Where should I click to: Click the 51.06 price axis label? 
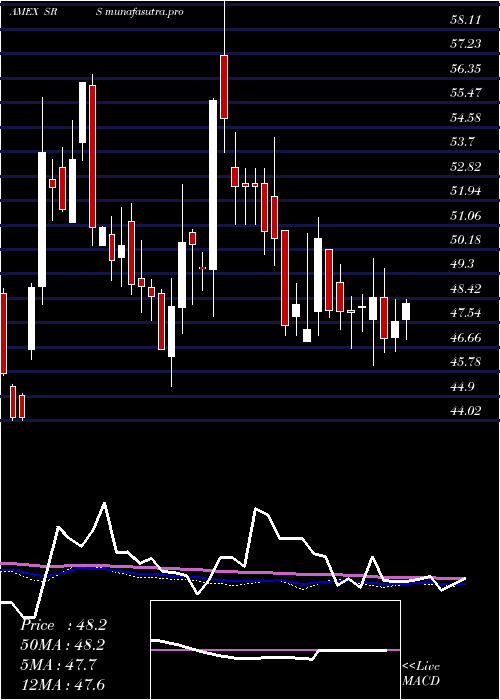[466, 216]
